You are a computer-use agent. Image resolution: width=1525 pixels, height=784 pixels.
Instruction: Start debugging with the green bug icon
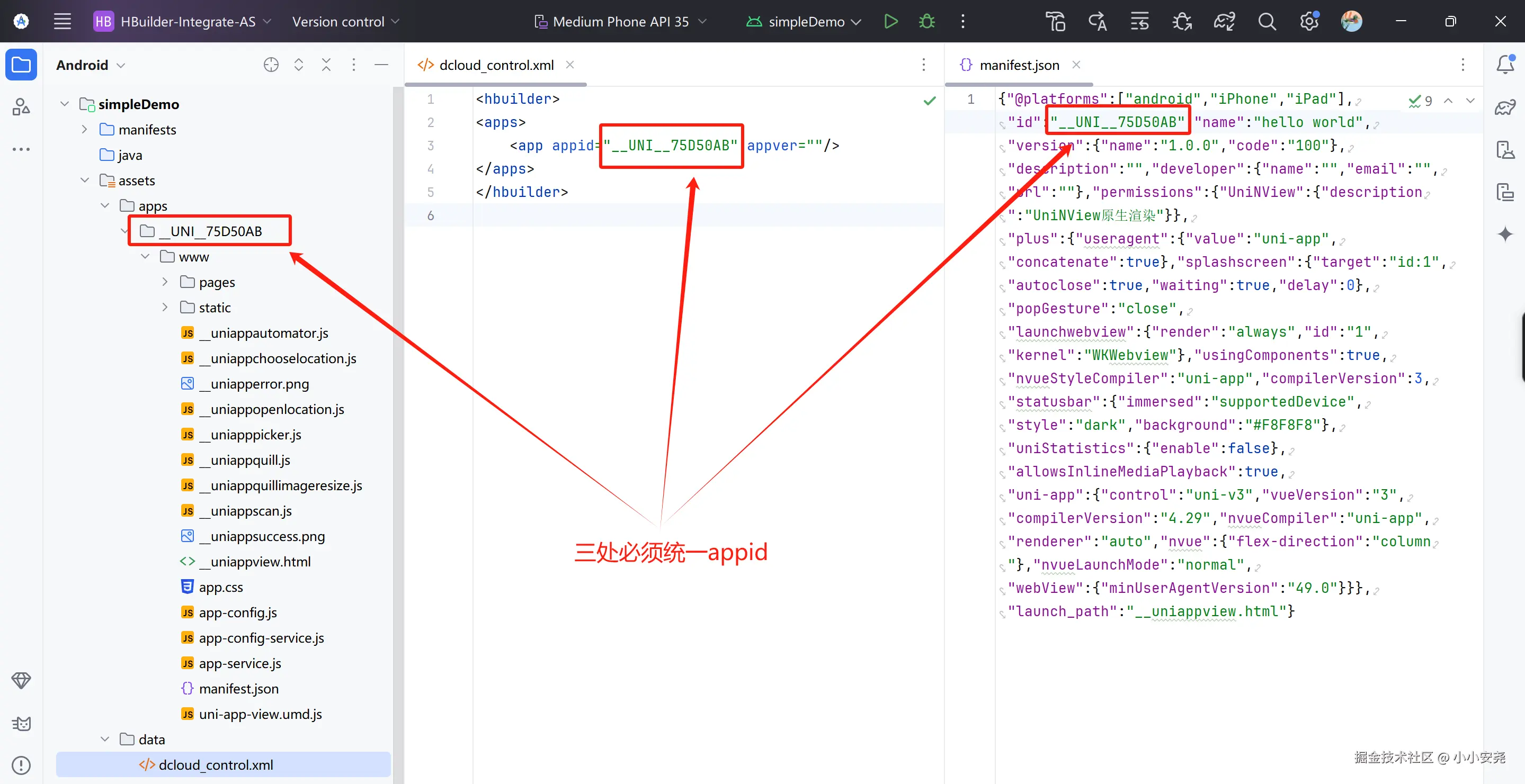tap(926, 22)
